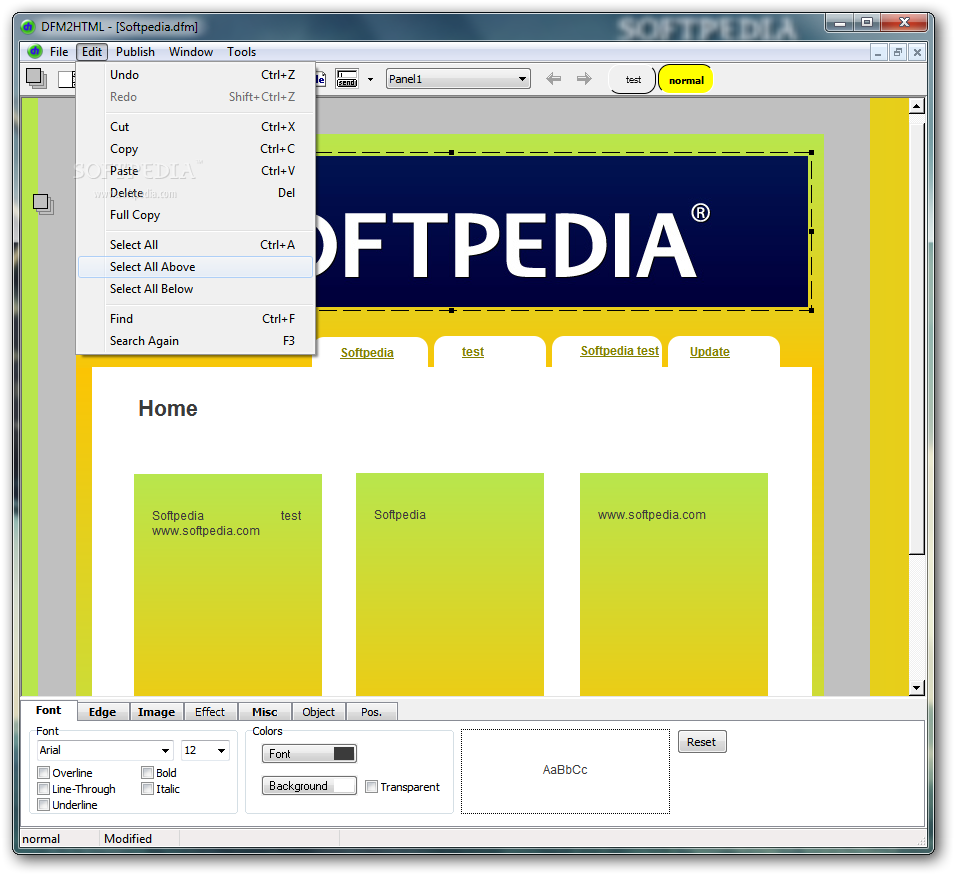This screenshot has height=875, width=955.
Task: Open the Font color picker button
Action: (x=309, y=754)
